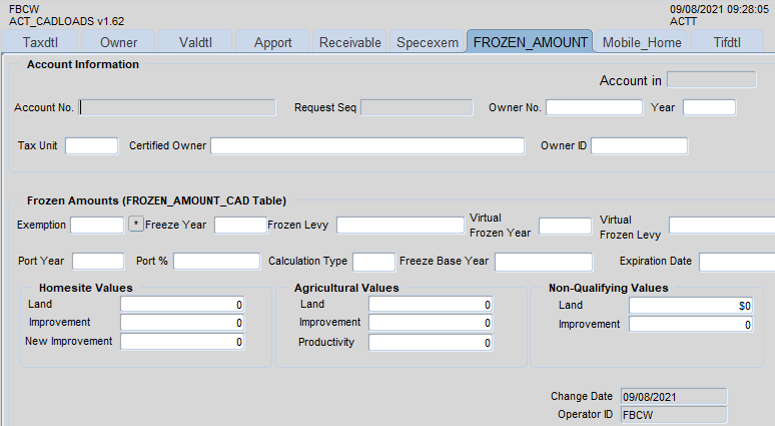Focus the Owner ID input field
775x426 pixels.
[x=639, y=146]
